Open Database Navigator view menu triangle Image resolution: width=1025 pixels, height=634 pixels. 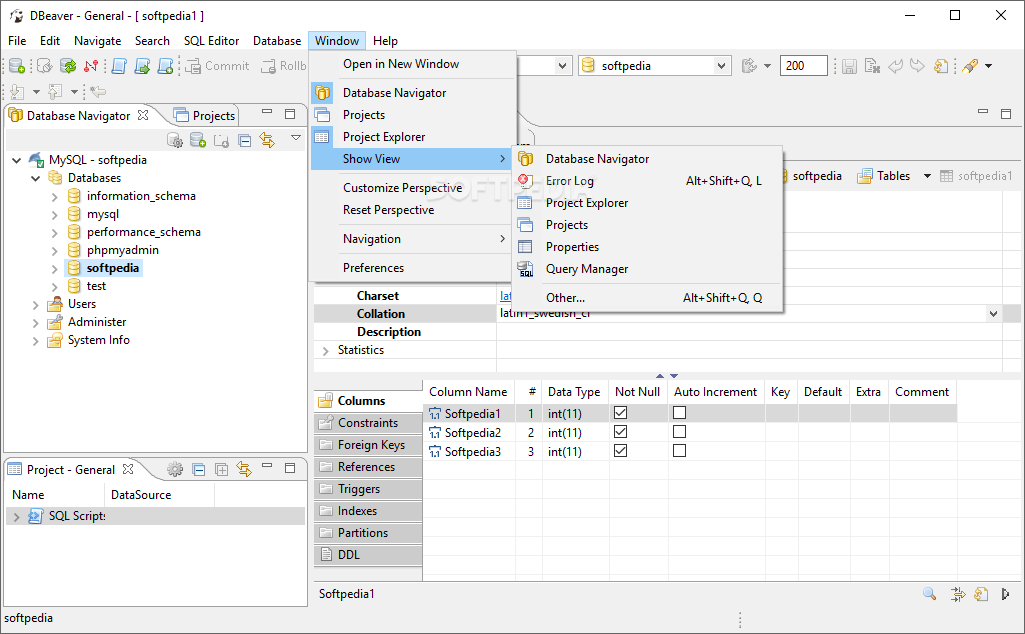pyautogui.click(x=295, y=138)
